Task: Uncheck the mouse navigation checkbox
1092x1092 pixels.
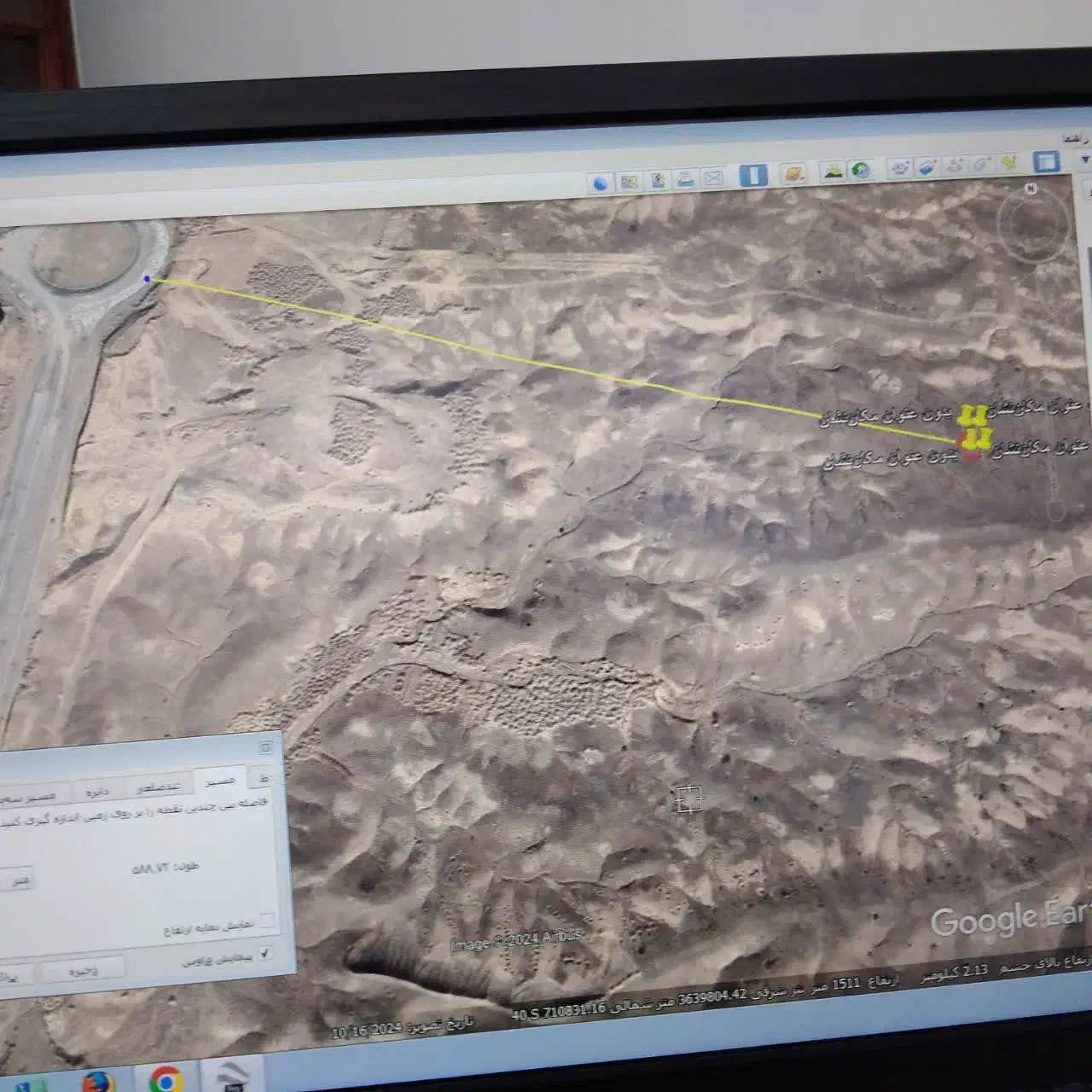Action: point(265,953)
